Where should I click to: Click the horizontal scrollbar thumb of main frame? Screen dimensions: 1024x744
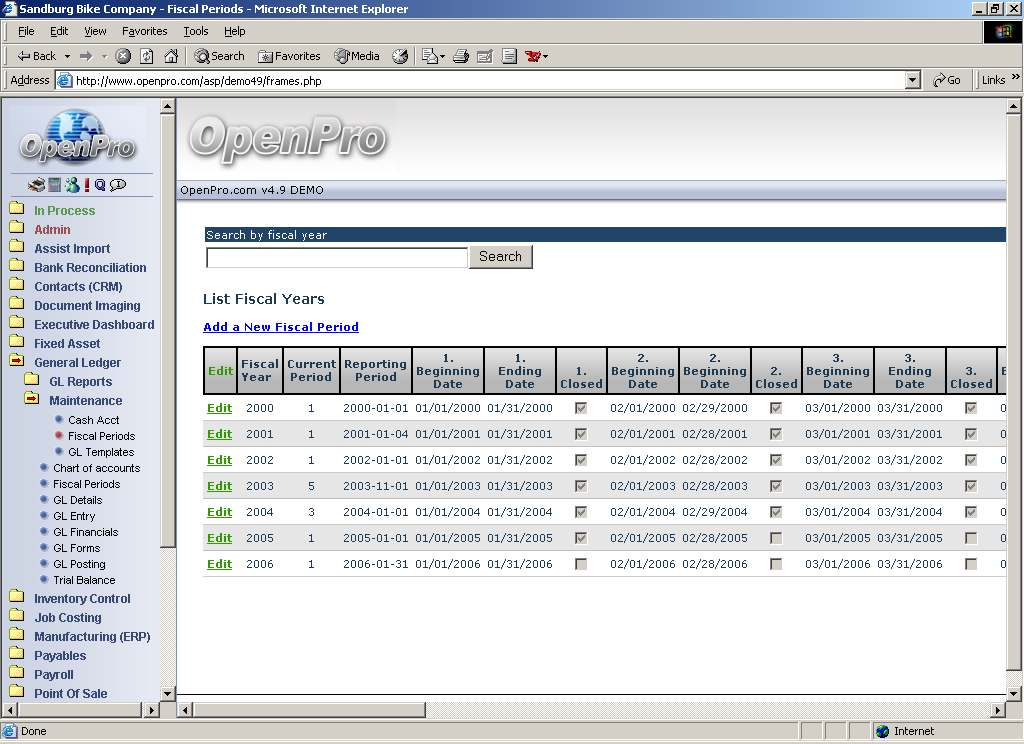[x=300, y=710]
